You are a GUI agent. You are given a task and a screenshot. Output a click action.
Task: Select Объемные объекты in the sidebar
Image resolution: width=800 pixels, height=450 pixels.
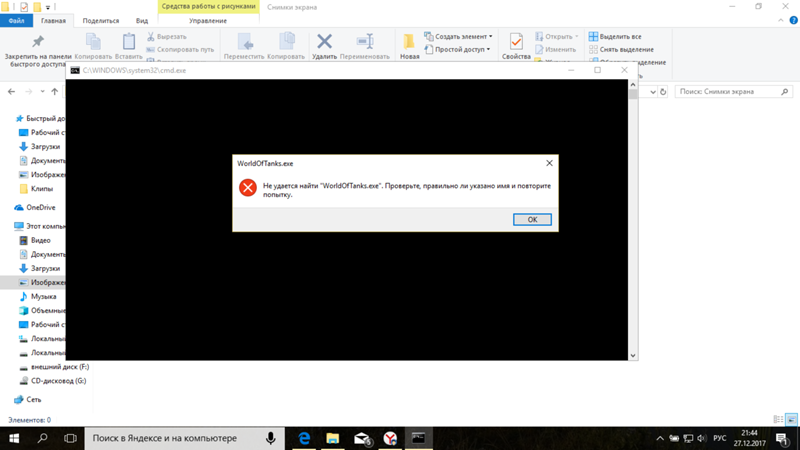point(42,310)
